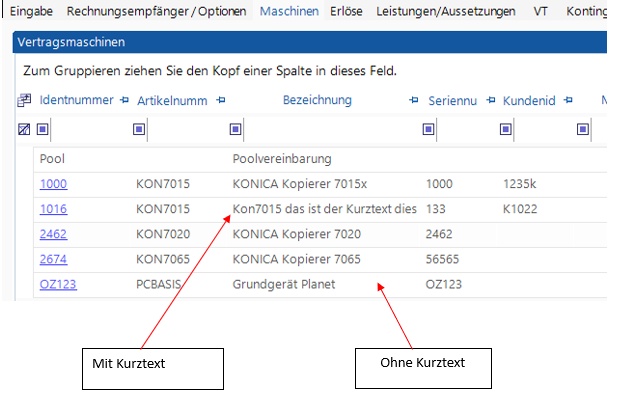Select the KONICA Kopierer 7015x cell
This screenshot has width=622, height=408.
click(299, 184)
